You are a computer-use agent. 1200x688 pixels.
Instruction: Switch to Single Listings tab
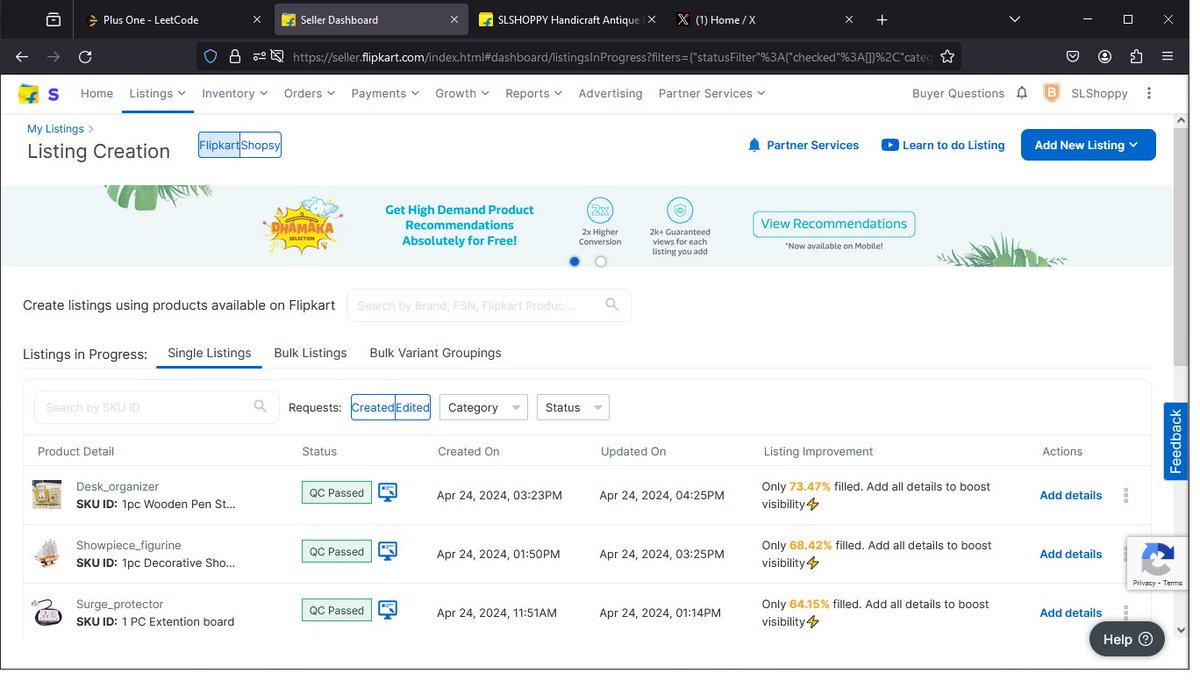tap(209, 353)
